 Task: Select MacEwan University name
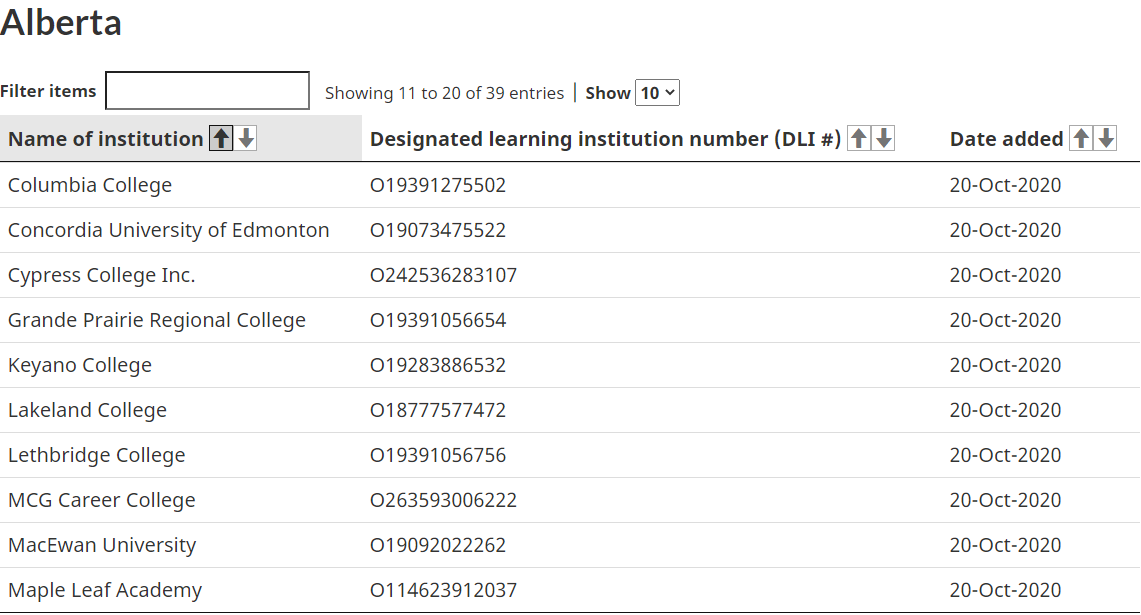pos(102,545)
